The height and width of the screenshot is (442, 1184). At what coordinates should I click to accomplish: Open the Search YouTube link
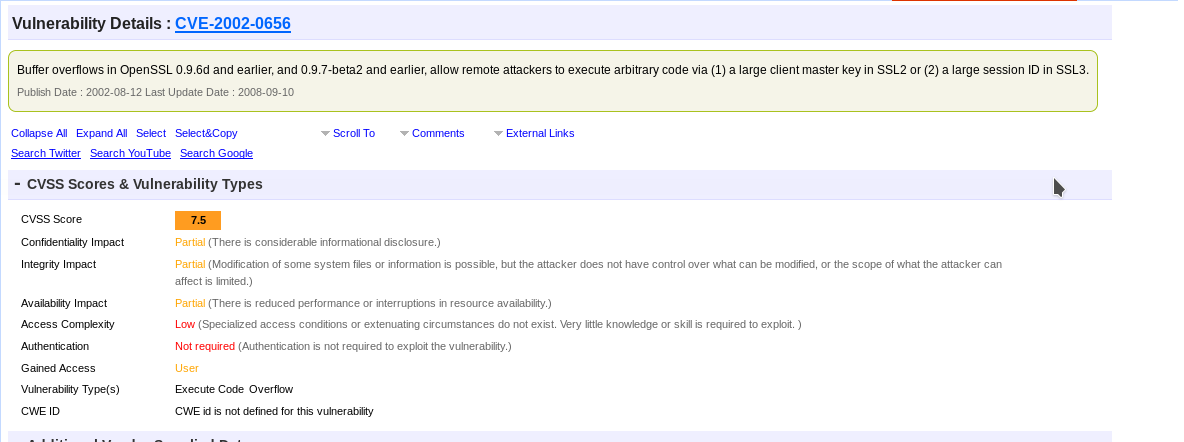[x=131, y=153]
